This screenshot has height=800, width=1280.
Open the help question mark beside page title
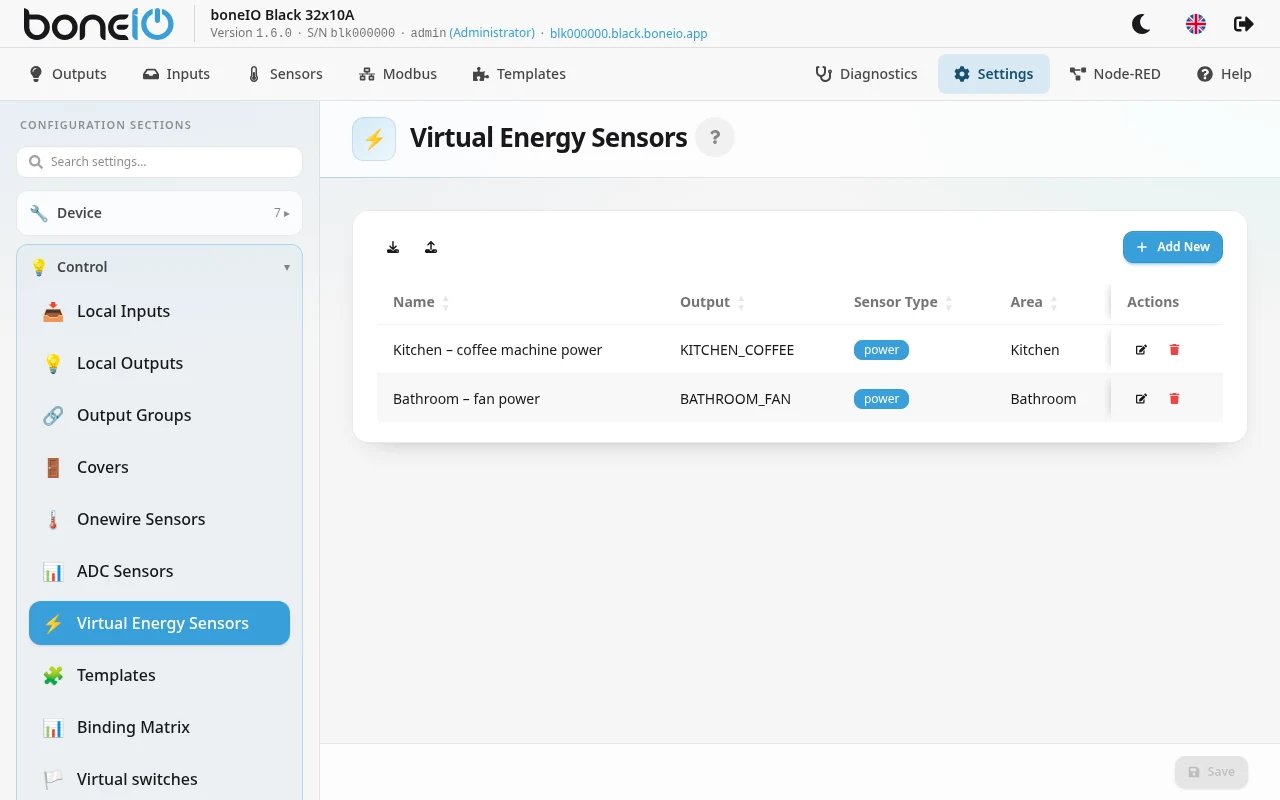coord(715,138)
